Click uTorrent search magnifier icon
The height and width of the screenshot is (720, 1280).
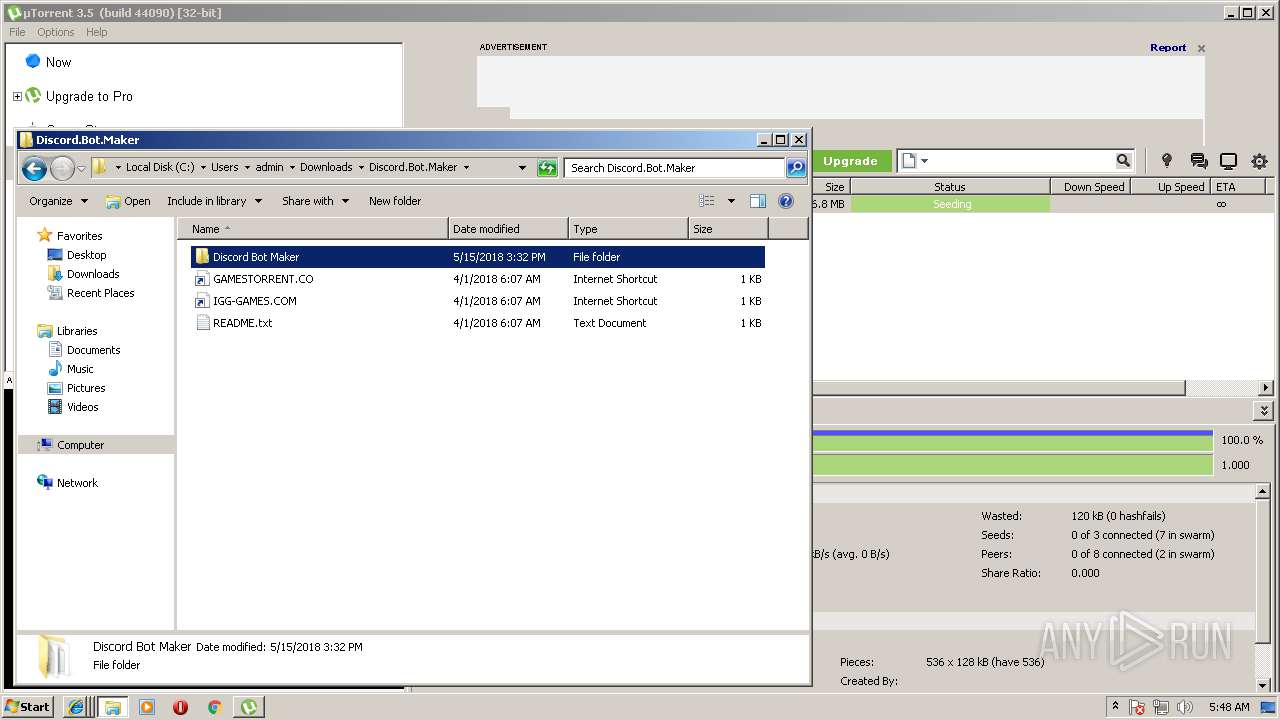coord(1123,160)
